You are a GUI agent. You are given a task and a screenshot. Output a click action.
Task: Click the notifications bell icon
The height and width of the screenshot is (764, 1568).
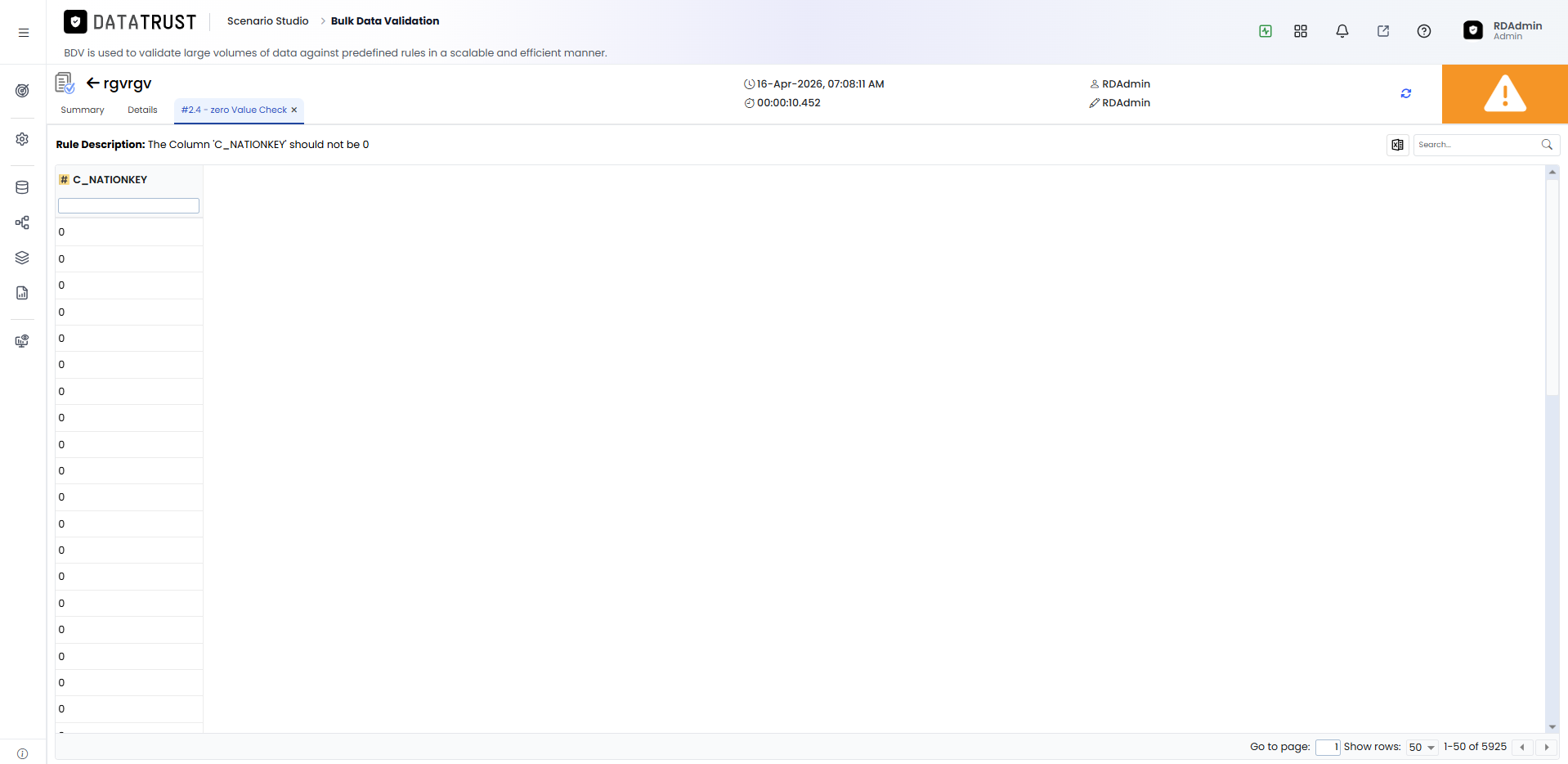(1342, 31)
